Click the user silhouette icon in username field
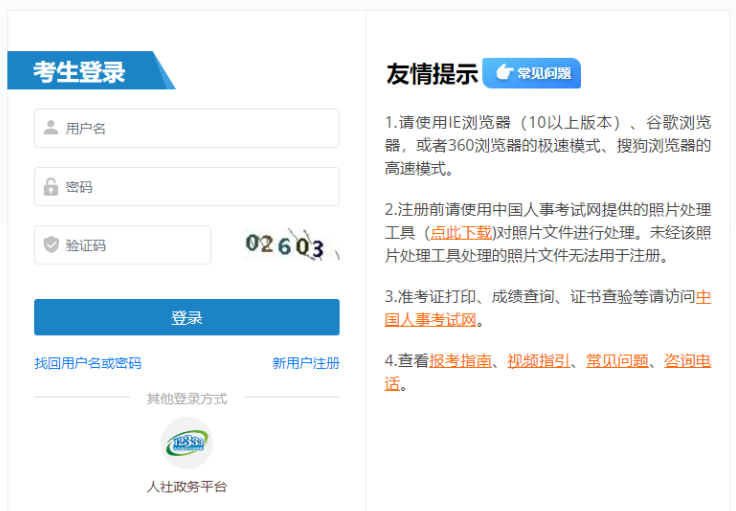The image size is (736, 511). click(51, 128)
